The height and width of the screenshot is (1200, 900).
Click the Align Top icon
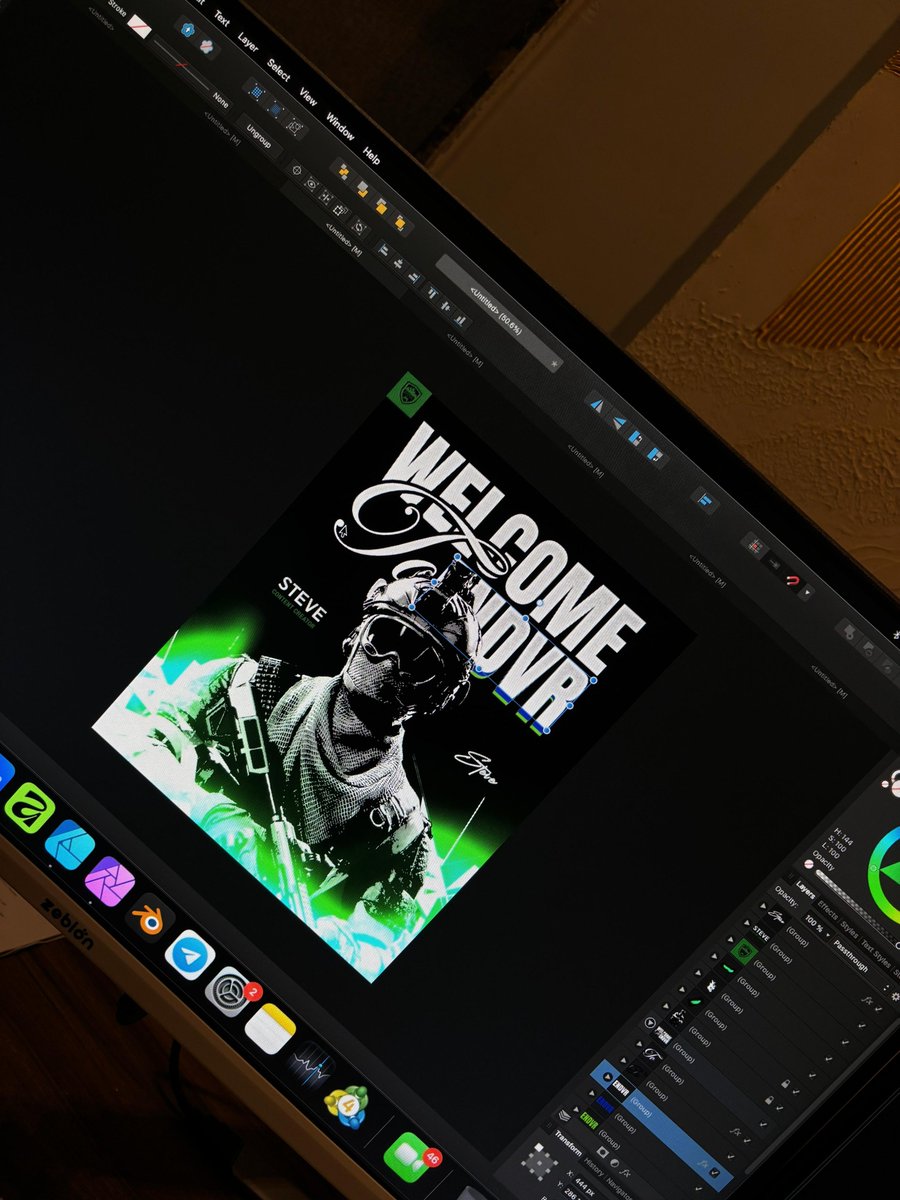432,292
